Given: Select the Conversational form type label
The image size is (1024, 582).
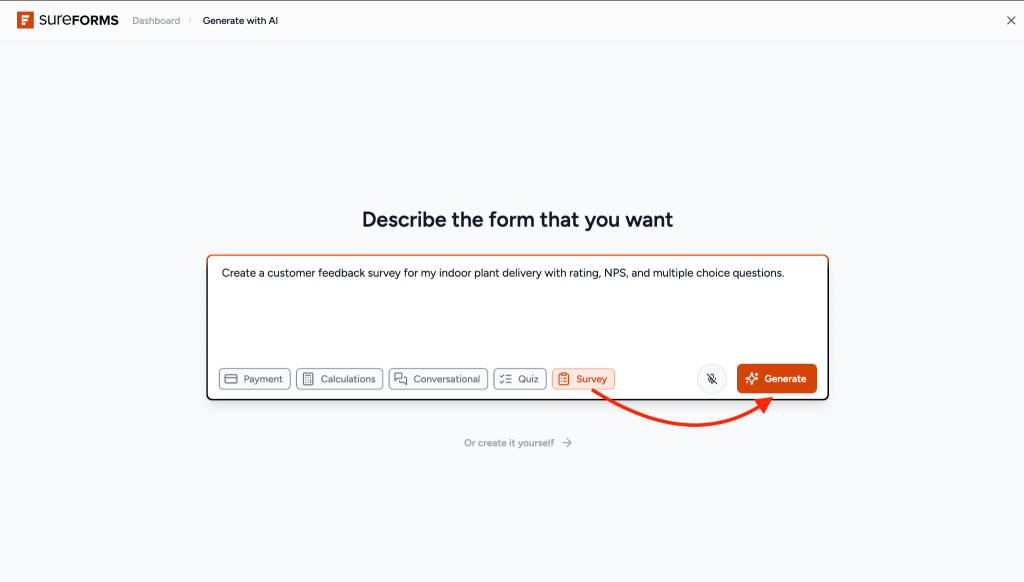Looking at the screenshot, I should [447, 379].
